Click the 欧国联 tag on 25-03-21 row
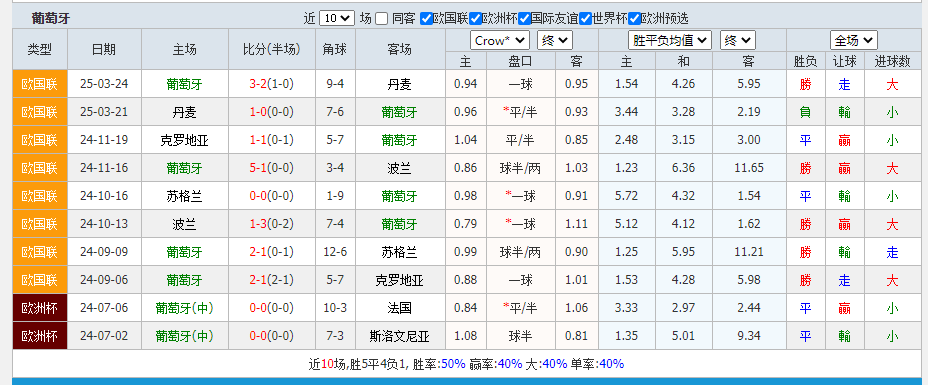The height and width of the screenshot is (385, 928). (x=40, y=112)
